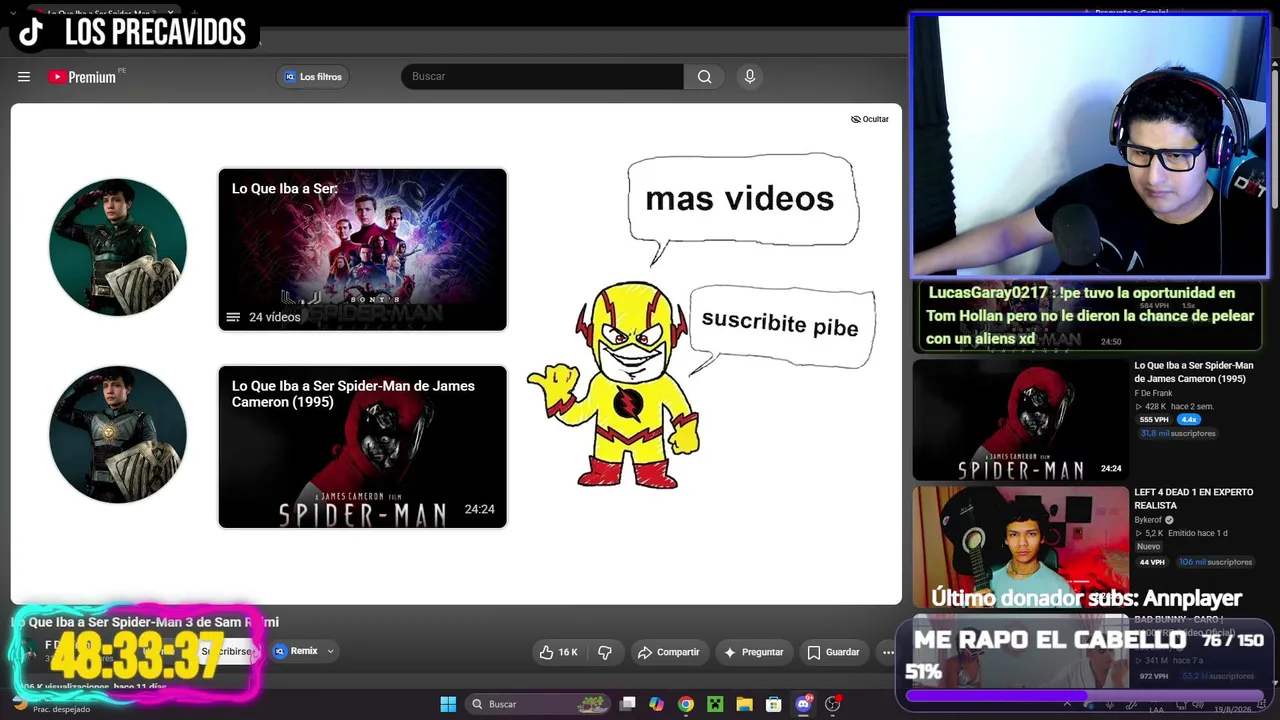
Task: Activate voice search microphone
Action: click(749, 77)
